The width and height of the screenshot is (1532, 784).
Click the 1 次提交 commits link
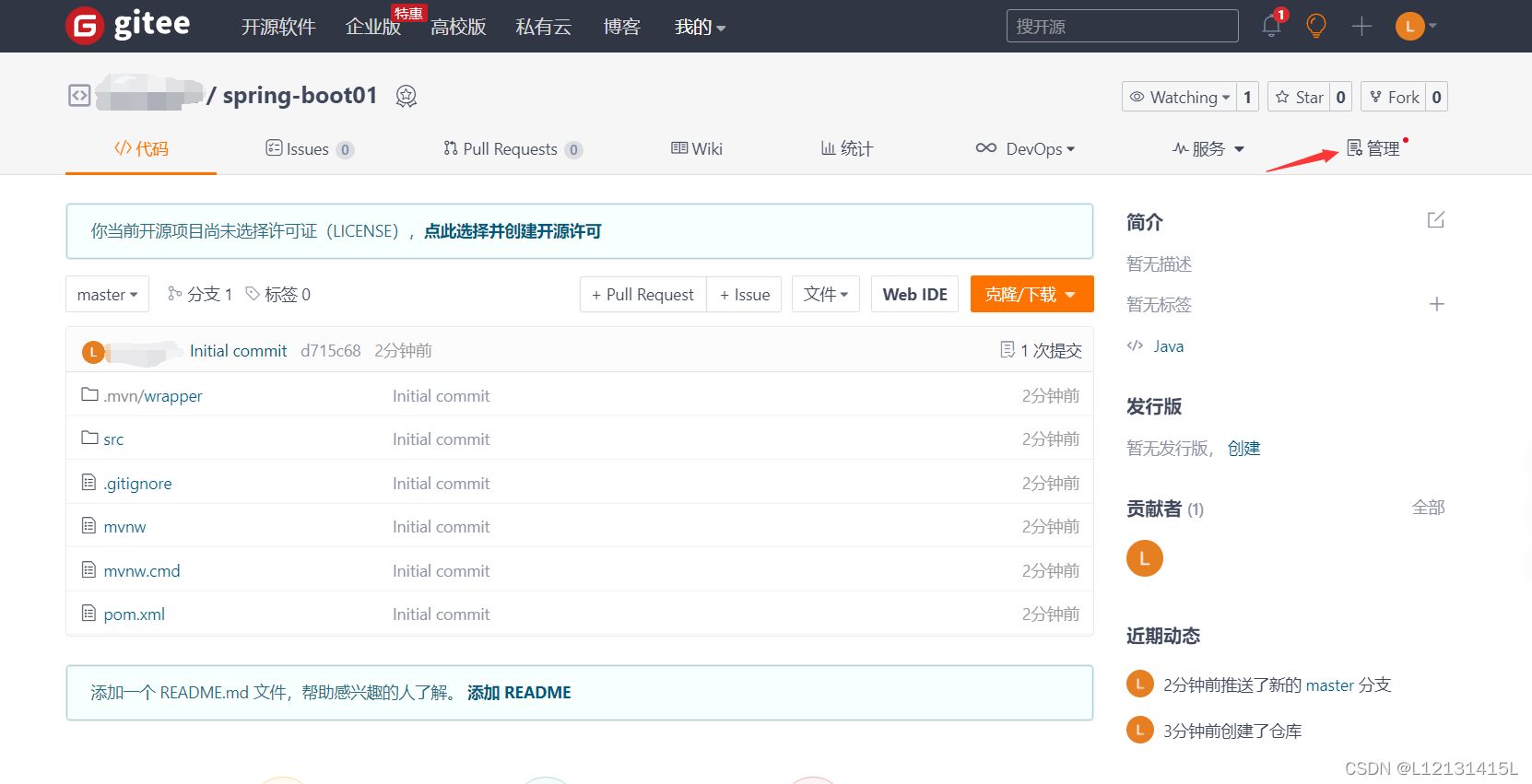(x=1042, y=350)
